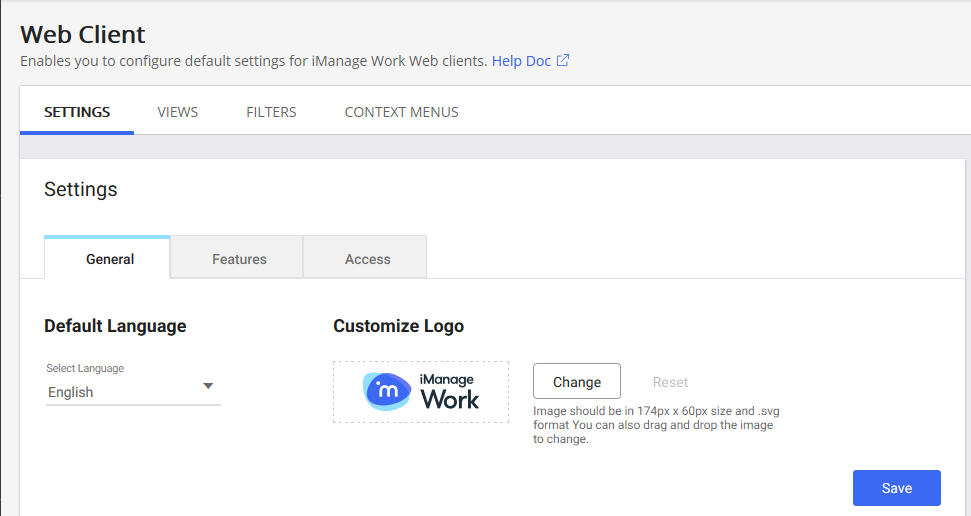Image resolution: width=971 pixels, height=516 pixels.
Task: Click the Reset logo button
Action: point(670,382)
